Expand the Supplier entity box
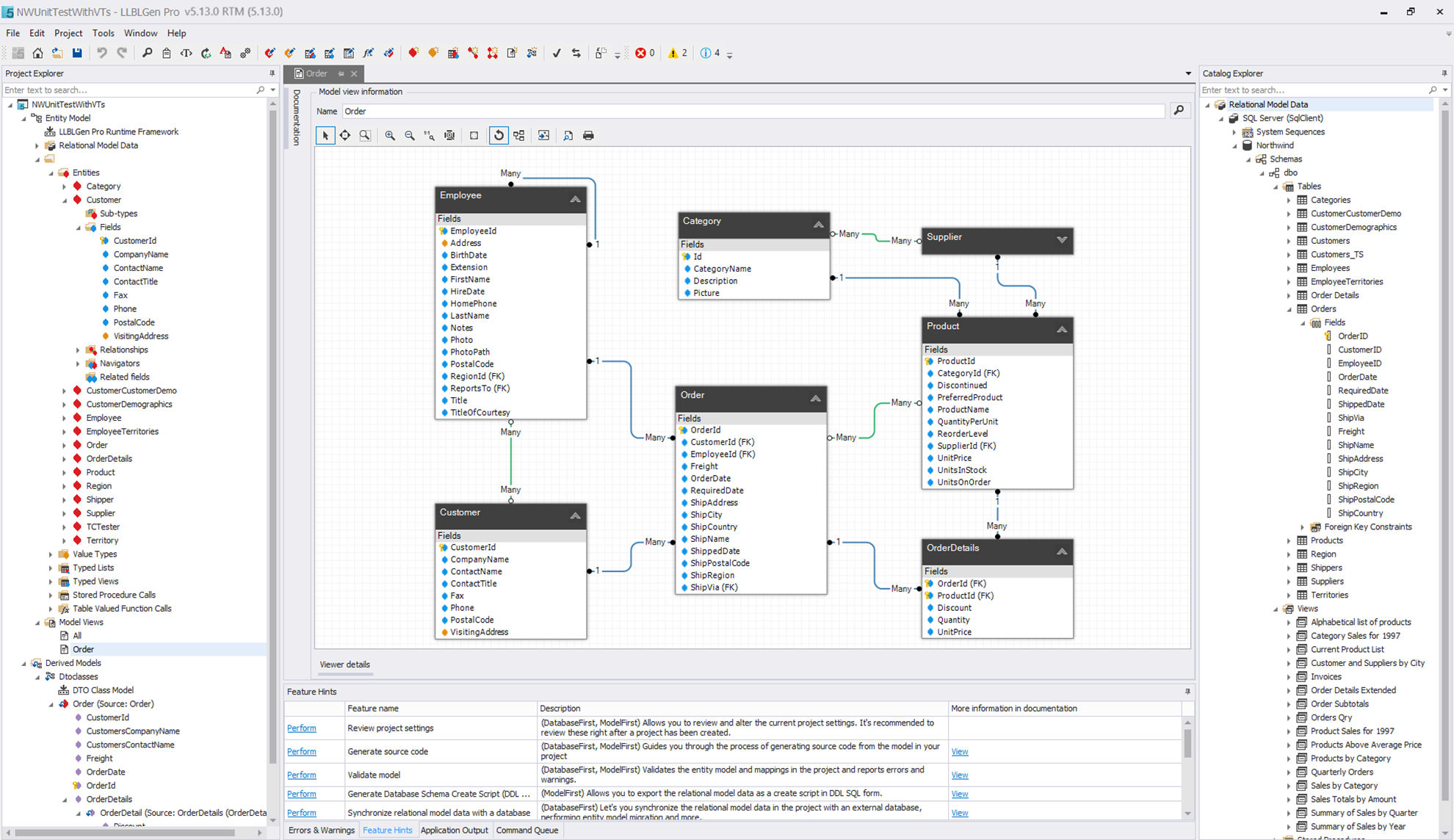 pyautogui.click(x=1061, y=240)
